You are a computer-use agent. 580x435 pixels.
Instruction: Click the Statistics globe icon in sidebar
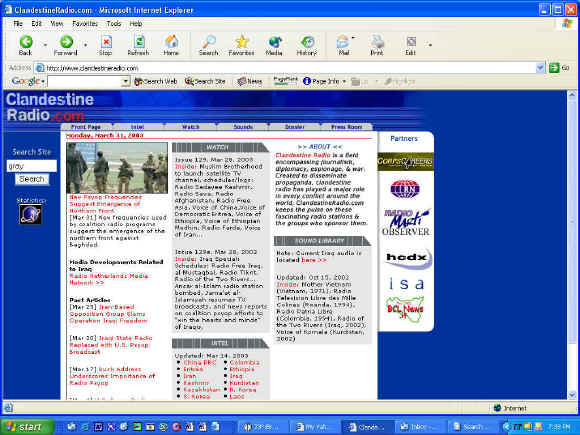(30, 214)
